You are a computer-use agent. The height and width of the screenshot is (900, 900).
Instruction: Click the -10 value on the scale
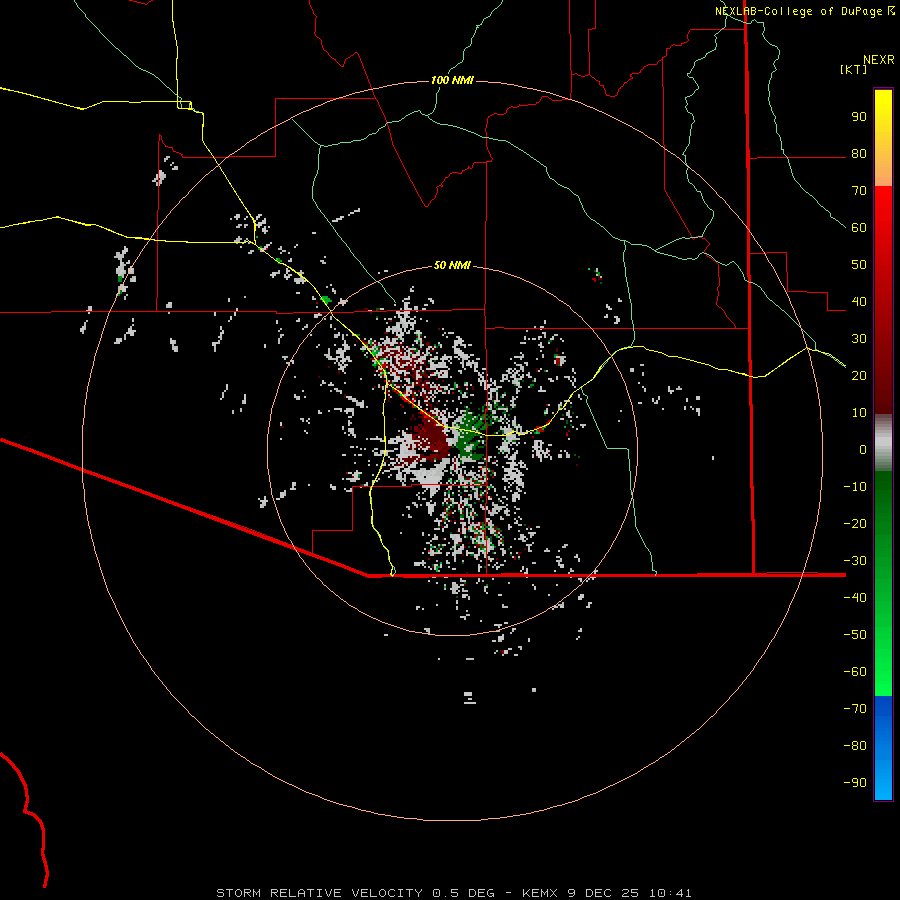click(855, 487)
